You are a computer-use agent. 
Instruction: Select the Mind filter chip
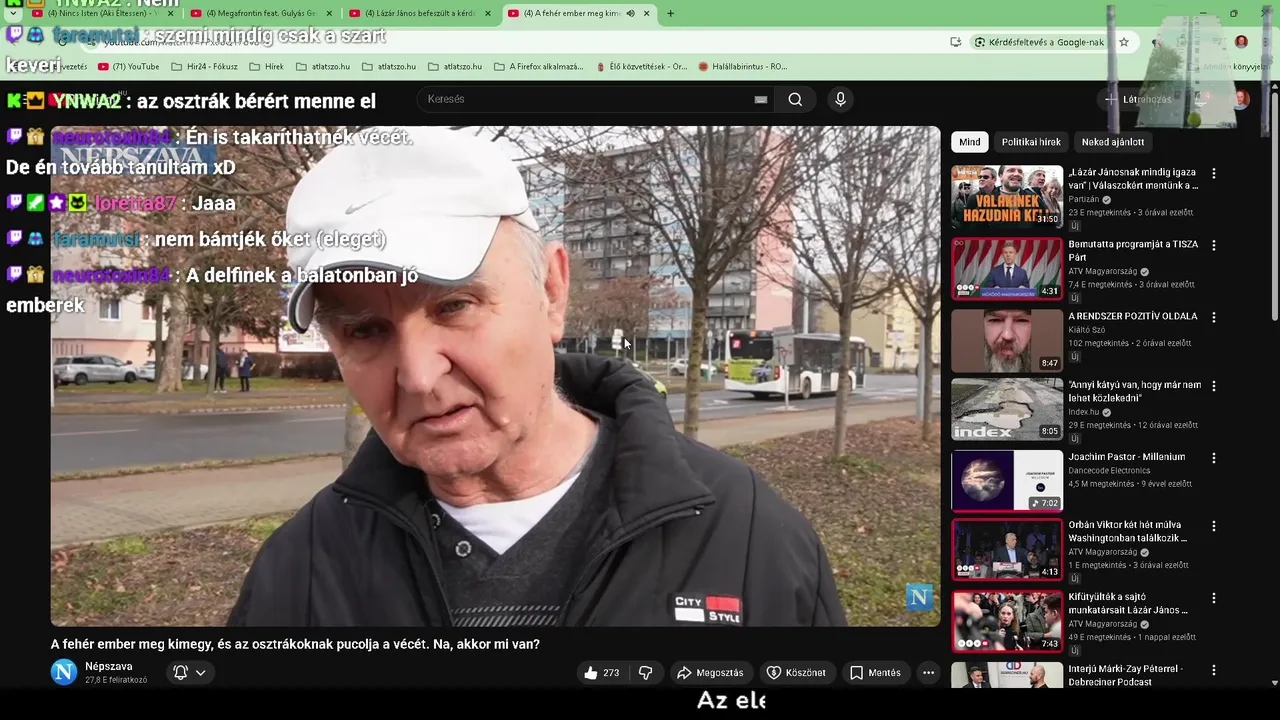pos(970,142)
